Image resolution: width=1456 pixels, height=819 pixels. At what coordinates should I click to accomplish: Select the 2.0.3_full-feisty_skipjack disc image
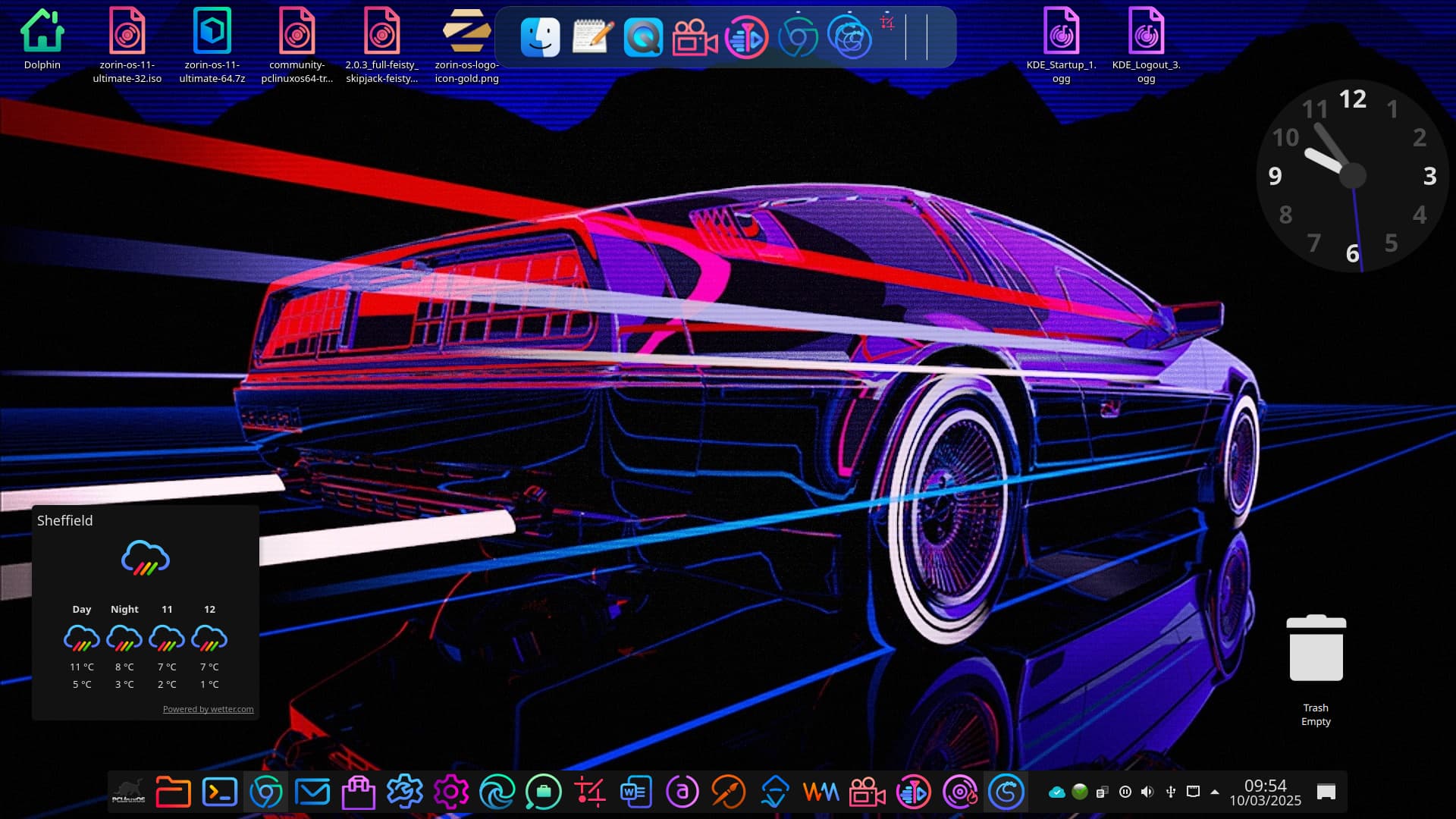(381, 44)
